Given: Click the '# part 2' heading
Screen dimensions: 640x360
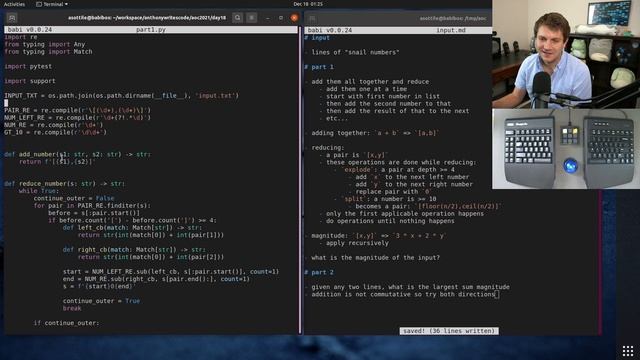Looking at the screenshot, I should tap(319, 272).
